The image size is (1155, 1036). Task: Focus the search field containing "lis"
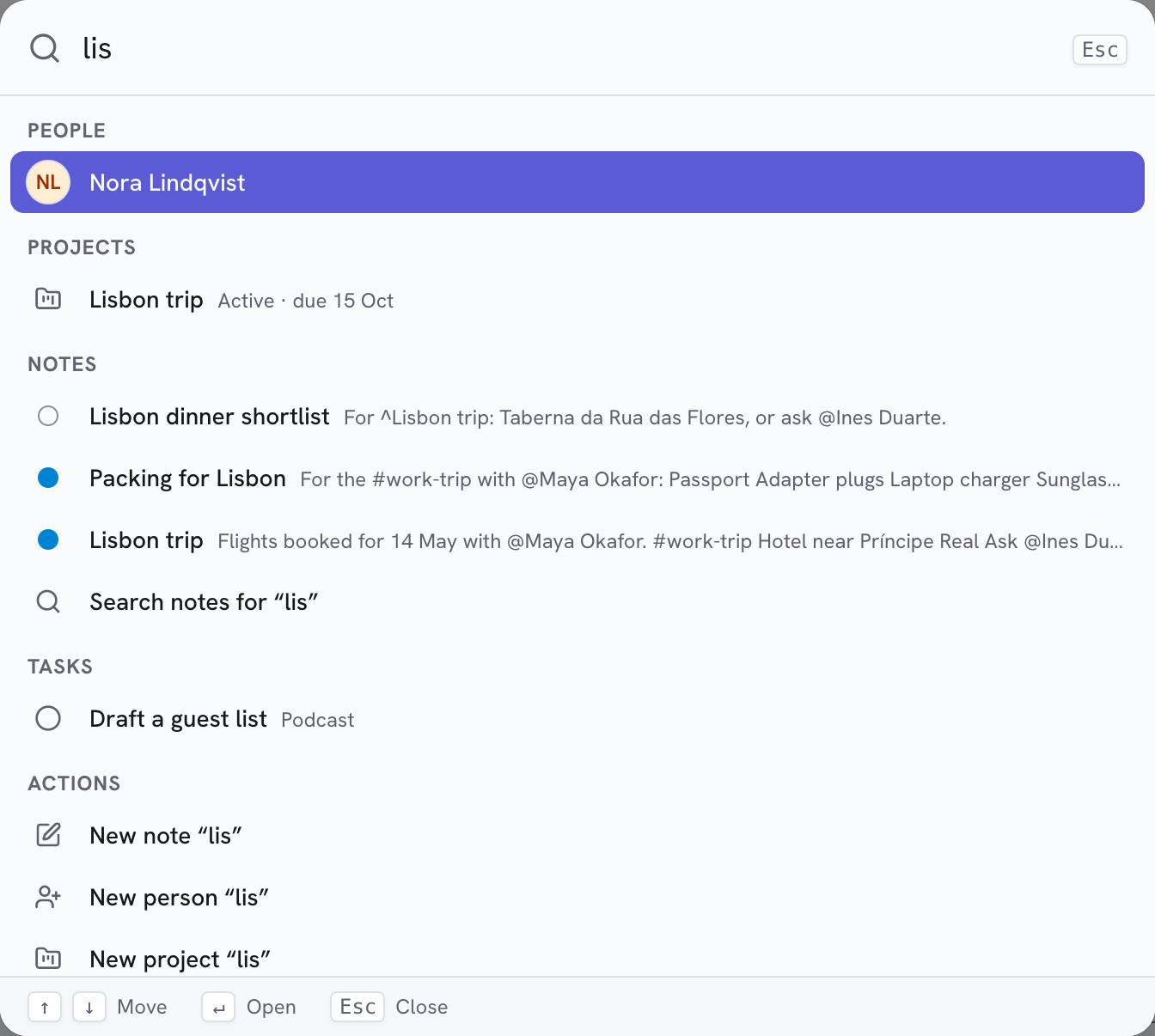point(567,48)
